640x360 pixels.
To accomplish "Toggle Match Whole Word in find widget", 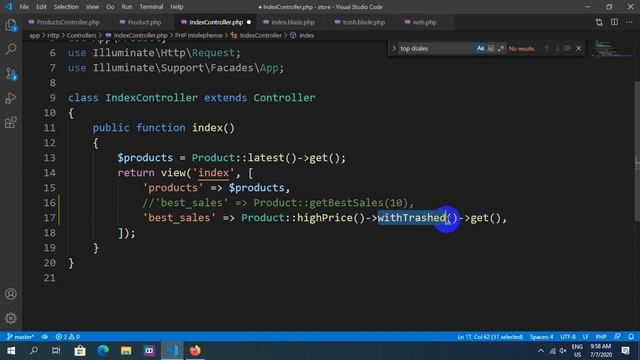I will (491, 49).
